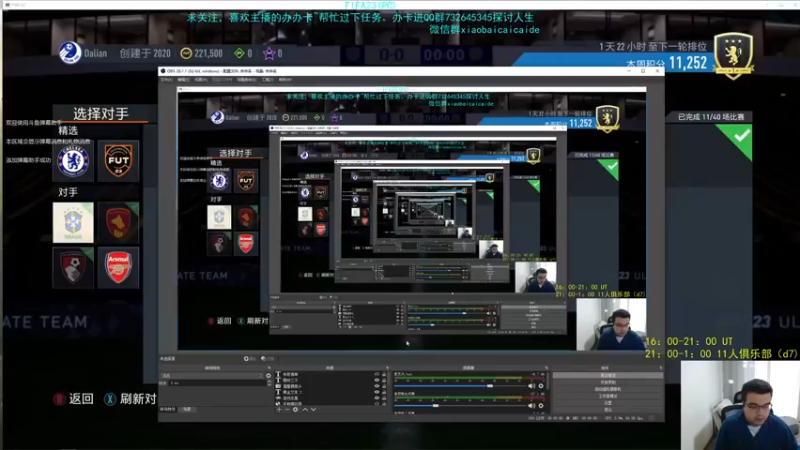The width and height of the screenshot is (800, 450).
Task: Choose the Bournemouth crest opponent
Action: tap(73, 268)
